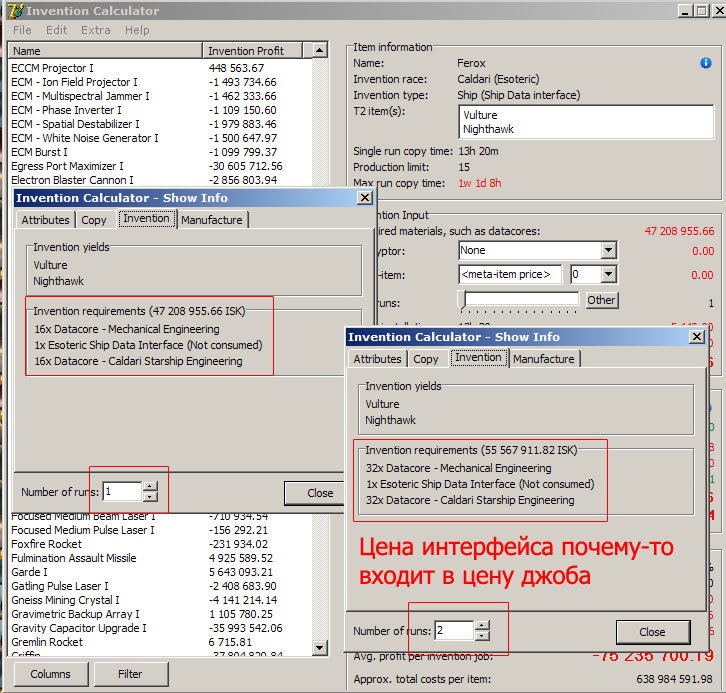Screen dimensions: 726x693
Task: Select ECM - Spatial Destabilizer I row
Action: point(160,124)
